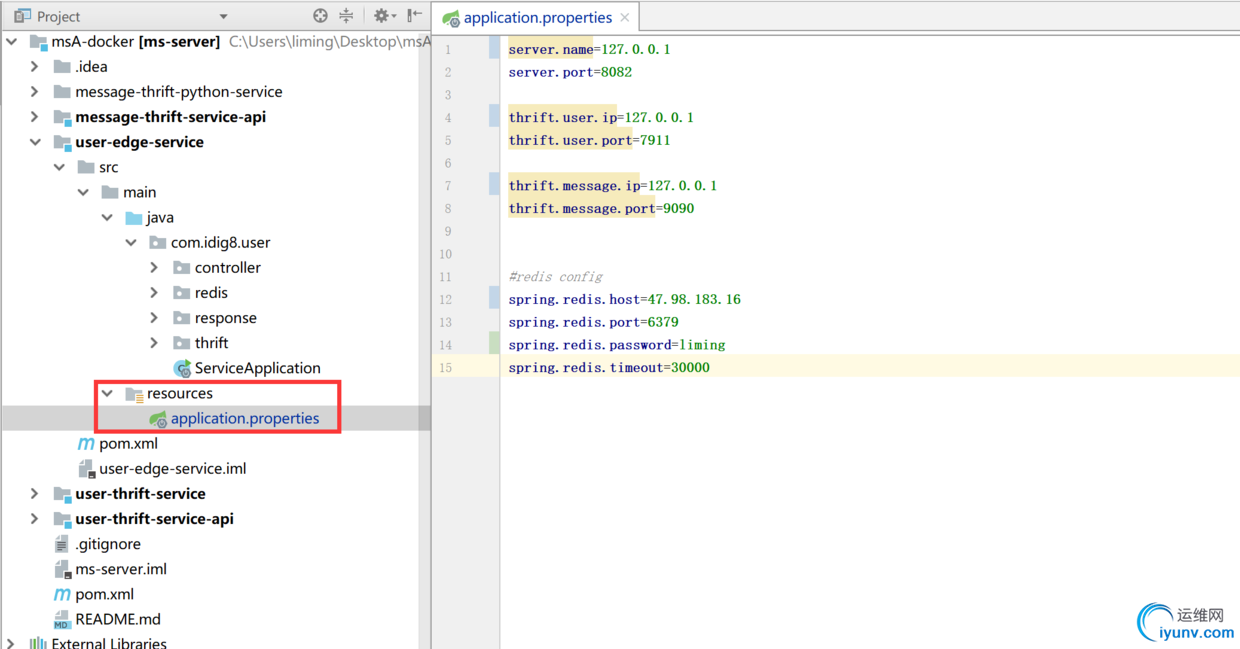
Task: Click the server.name=127.0.0.1 line
Action: (589, 49)
